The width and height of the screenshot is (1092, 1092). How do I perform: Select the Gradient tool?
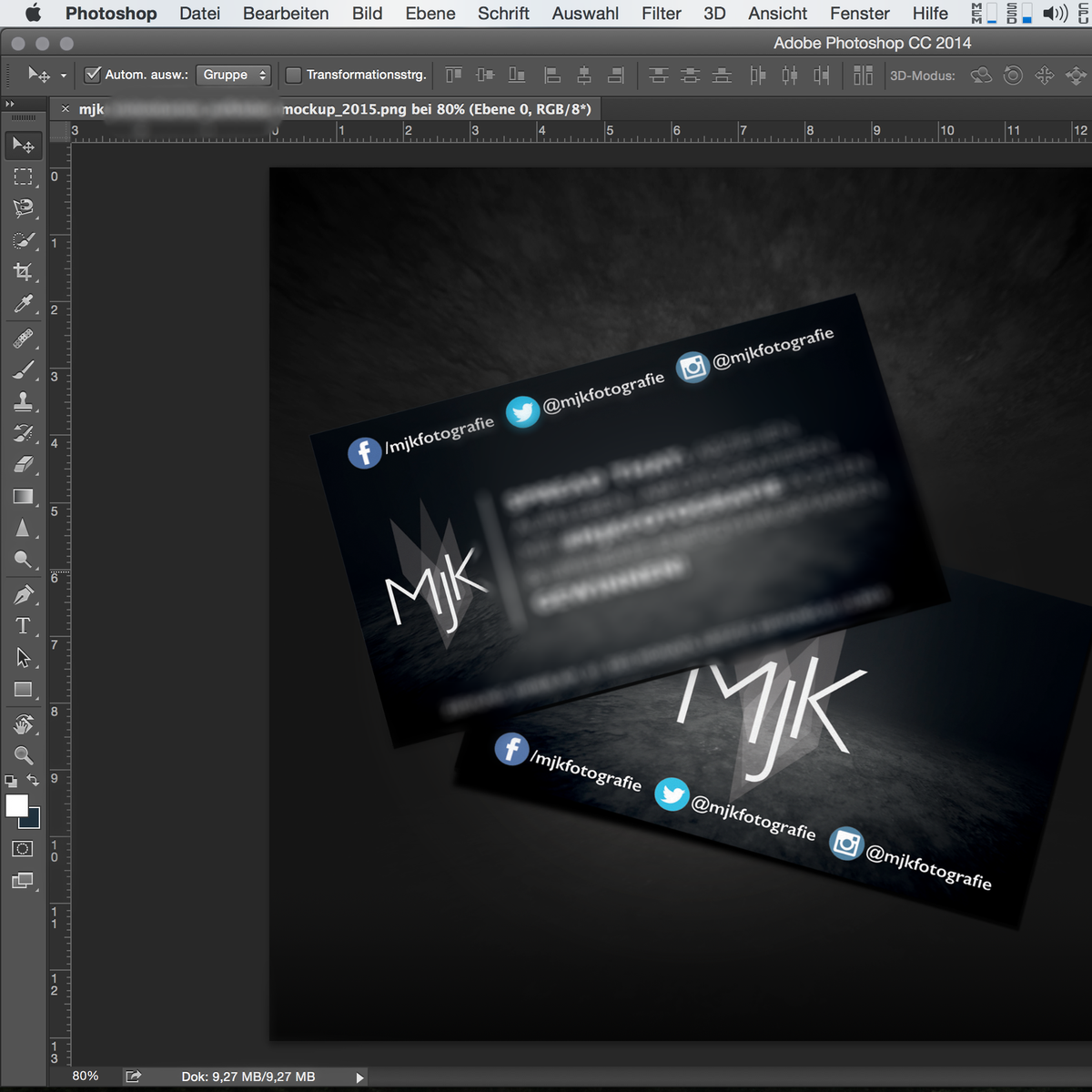pyautogui.click(x=23, y=497)
